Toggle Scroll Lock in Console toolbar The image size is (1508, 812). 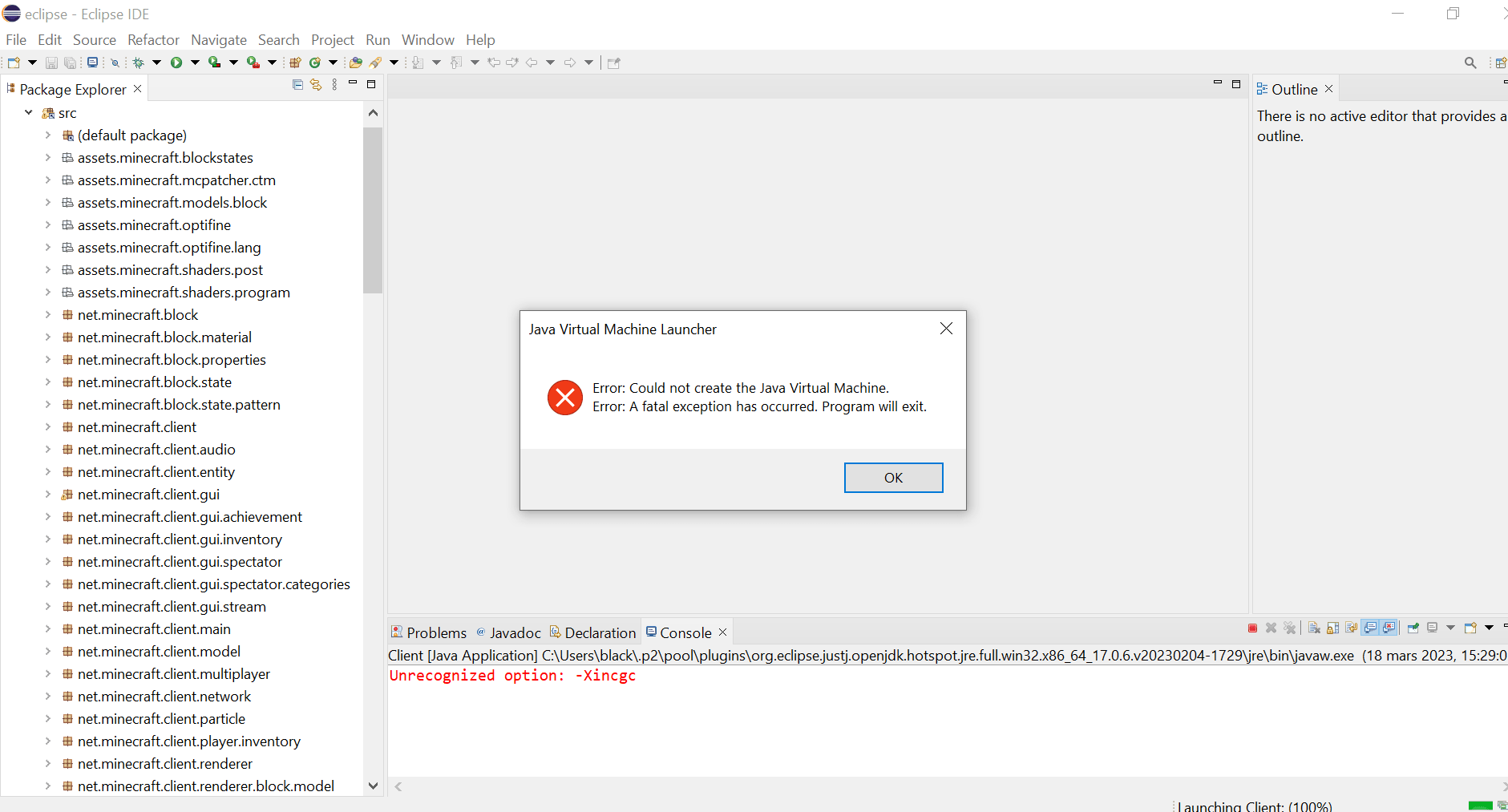pos(1332,628)
